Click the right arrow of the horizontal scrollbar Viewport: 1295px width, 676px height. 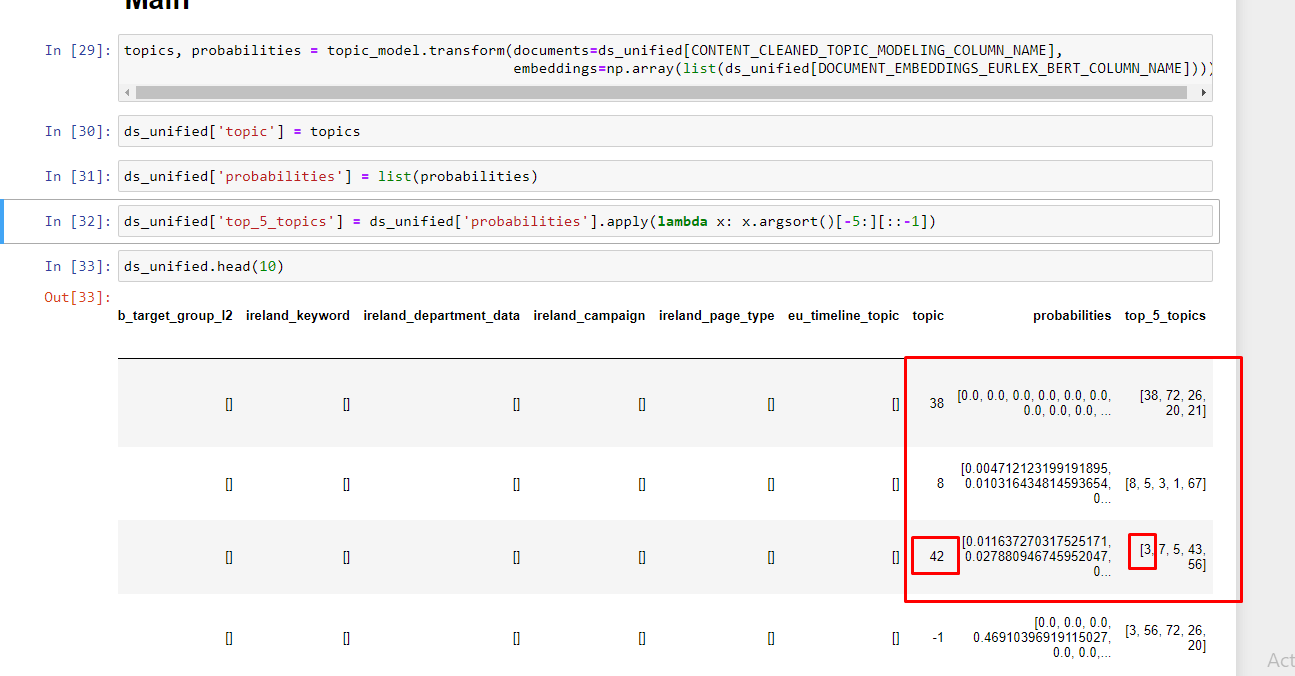coord(1203,91)
